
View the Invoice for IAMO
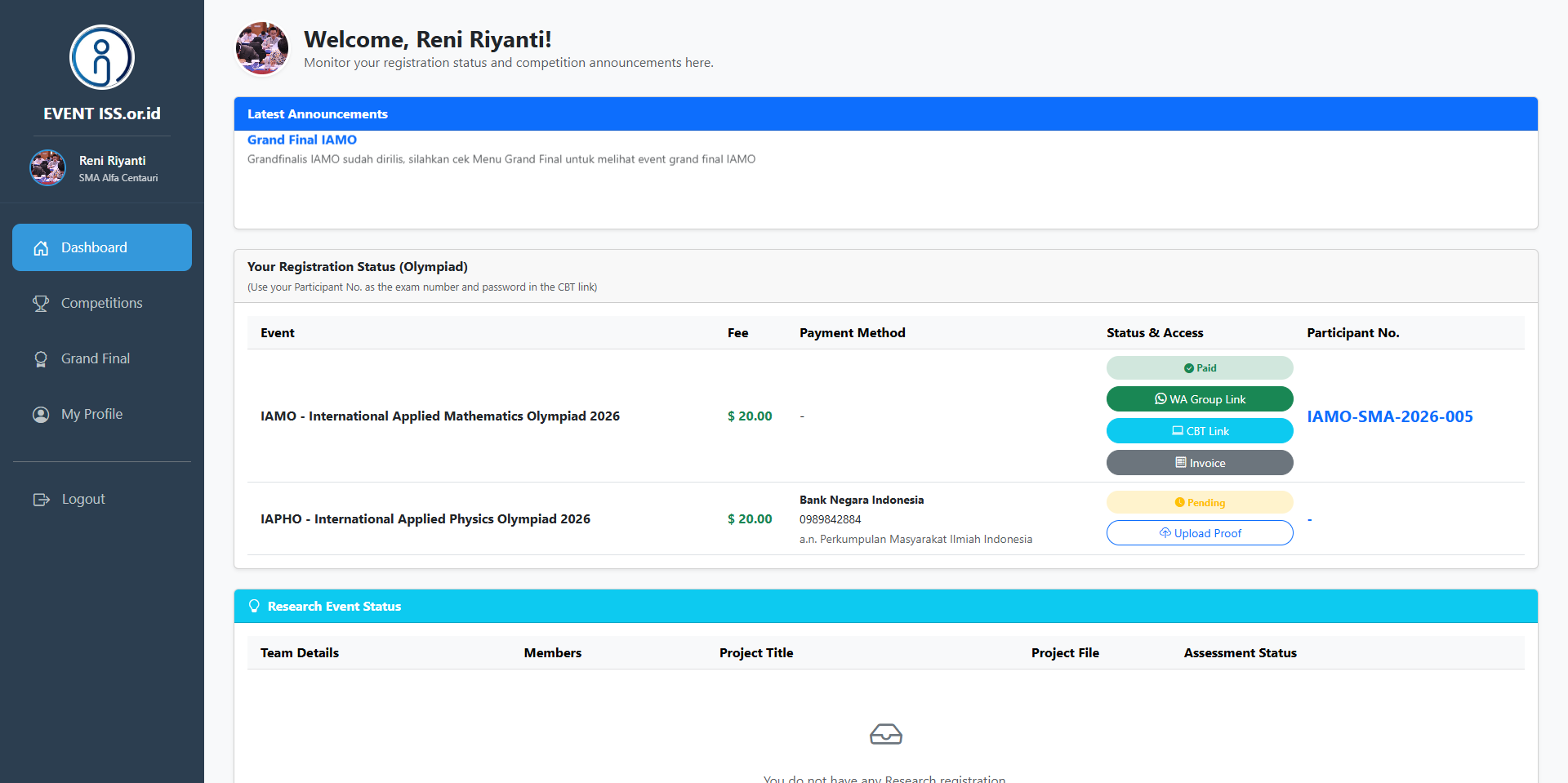point(1200,463)
